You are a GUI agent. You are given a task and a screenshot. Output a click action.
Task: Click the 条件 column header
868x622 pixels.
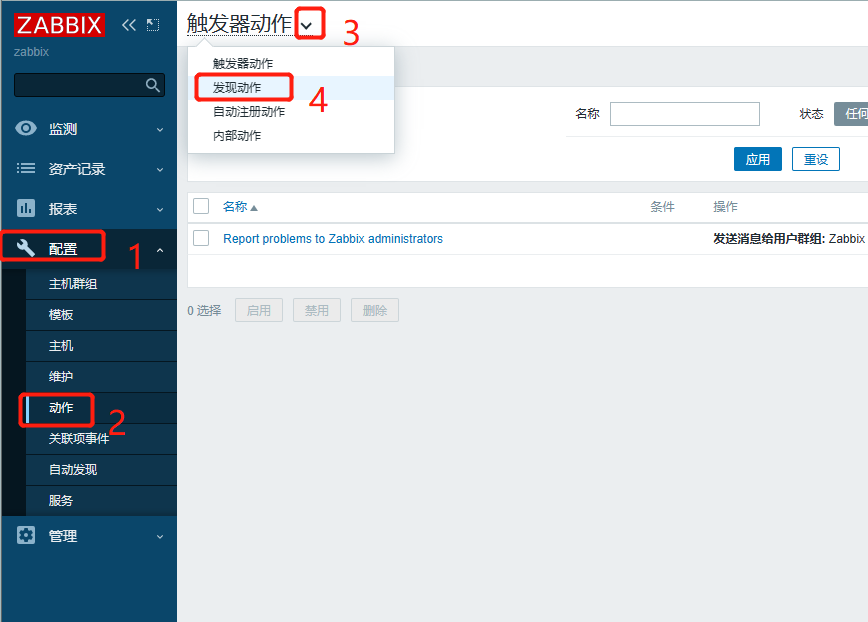pos(662,206)
